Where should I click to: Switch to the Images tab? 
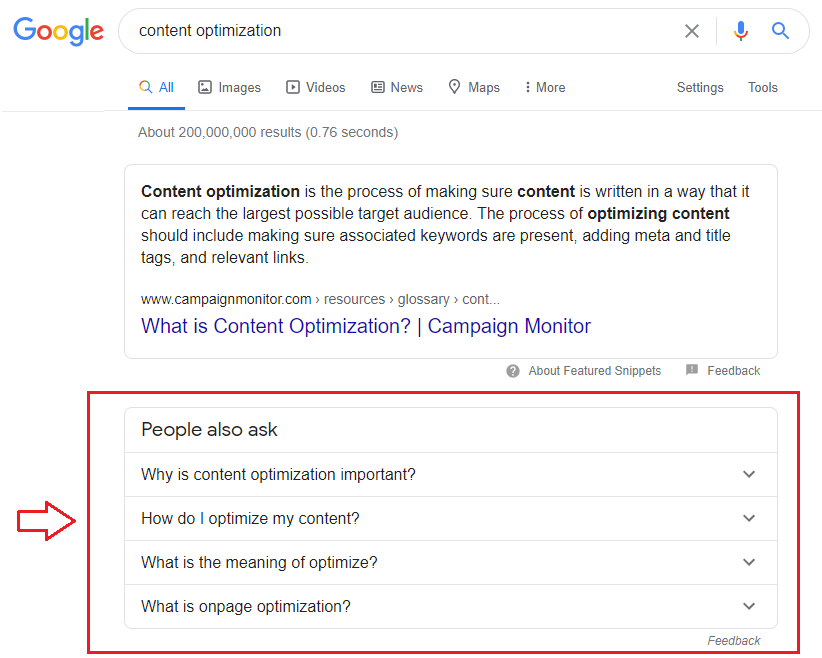click(229, 88)
